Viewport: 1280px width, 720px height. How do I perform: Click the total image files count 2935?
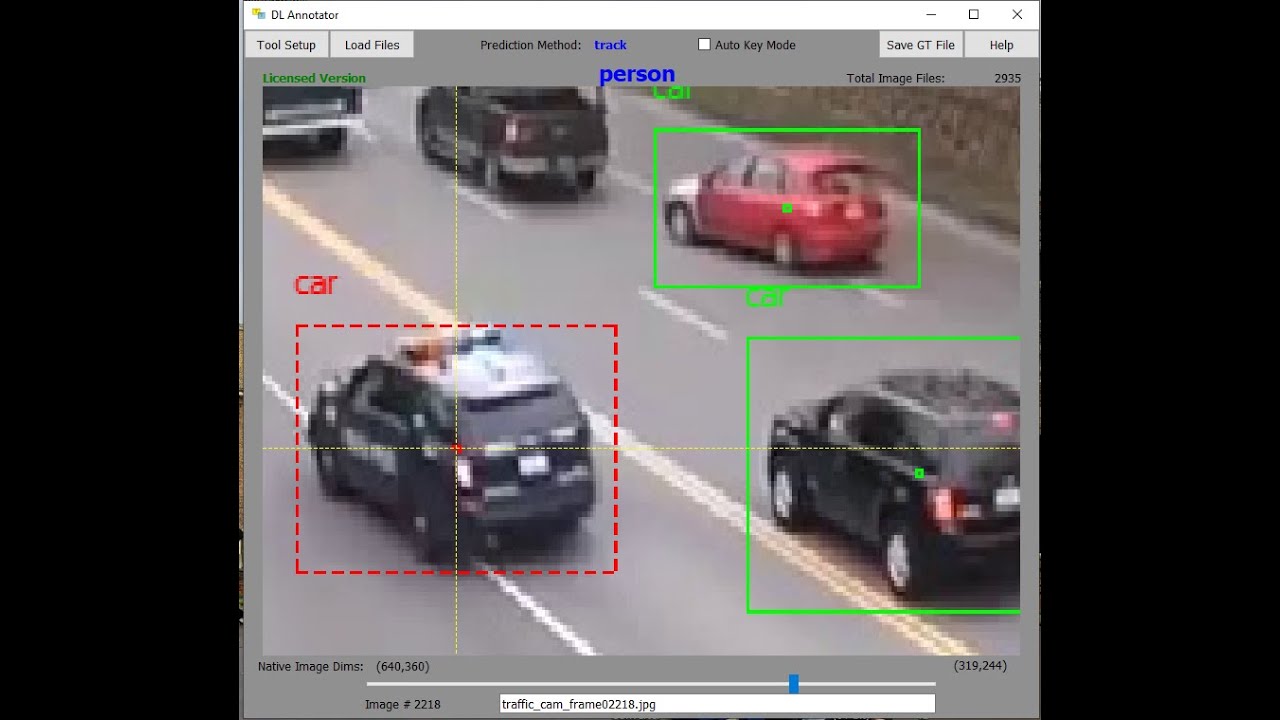tap(1007, 78)
